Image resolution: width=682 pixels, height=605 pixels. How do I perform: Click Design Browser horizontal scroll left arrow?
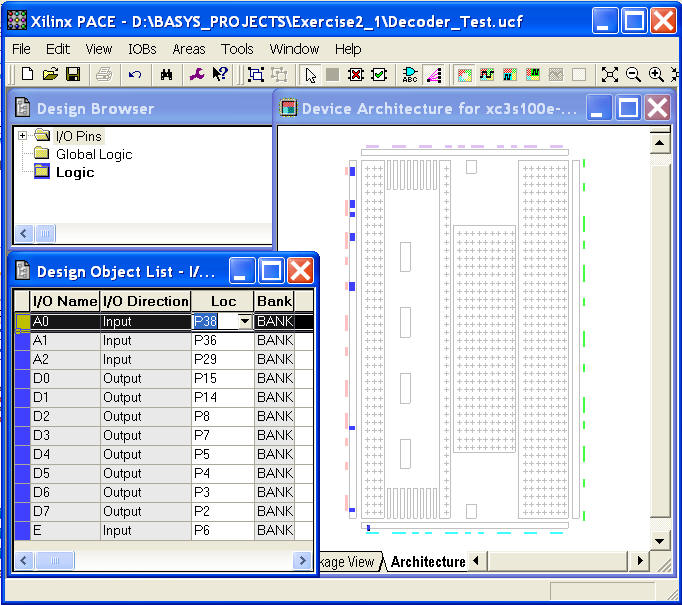(24, 234)
